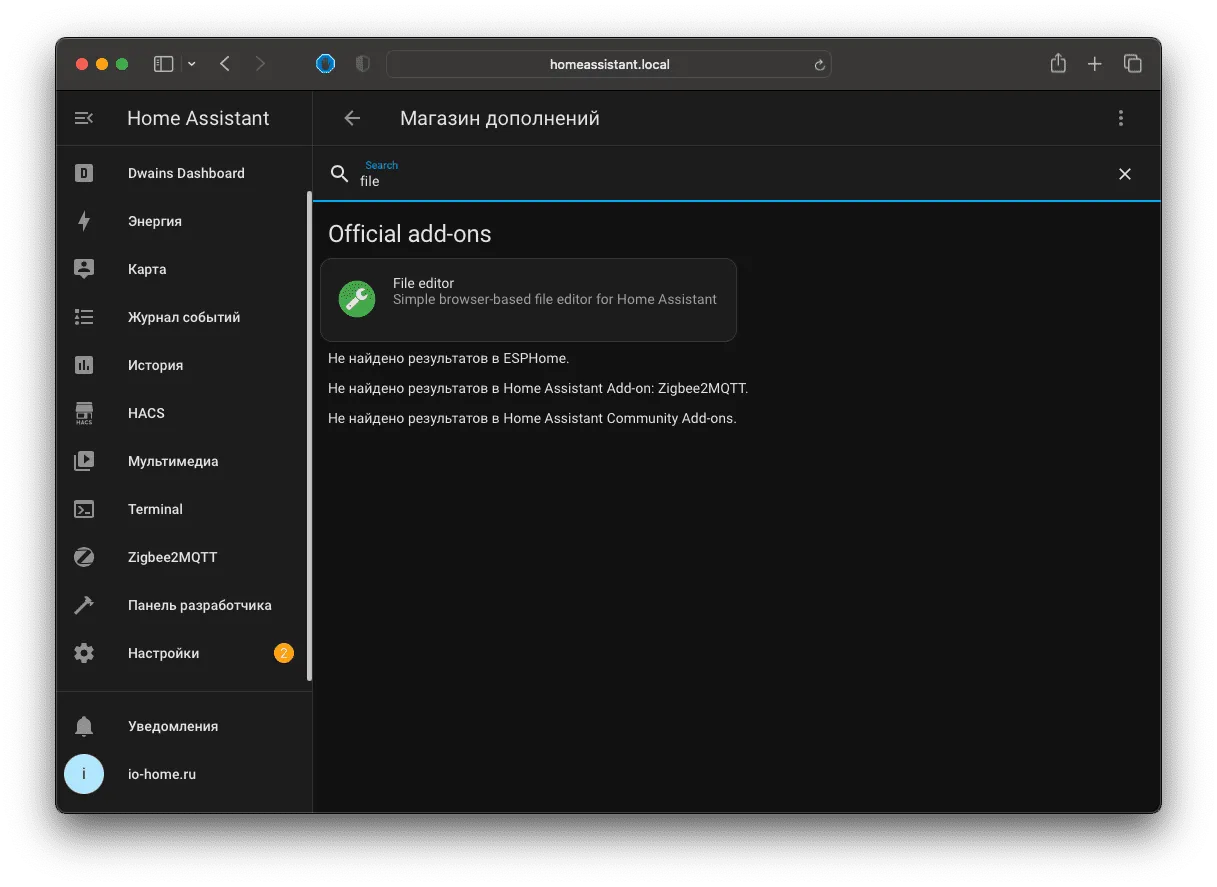Viewport: 1217px width, 887px height.
Task: Reload the page in address bar
Action: tap(819, 65)
